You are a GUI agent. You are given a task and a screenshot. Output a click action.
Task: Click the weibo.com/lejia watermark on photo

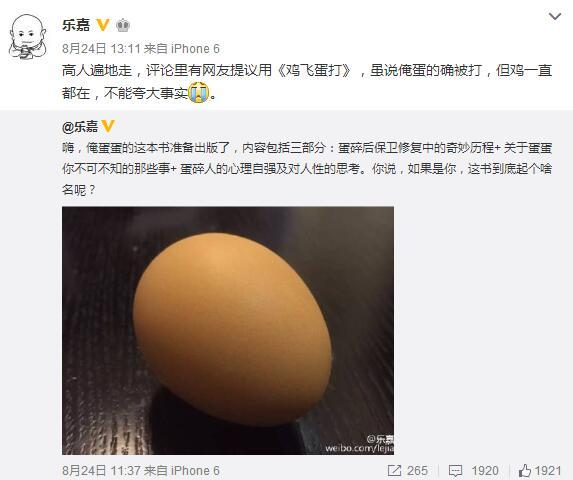coord(359,447)
